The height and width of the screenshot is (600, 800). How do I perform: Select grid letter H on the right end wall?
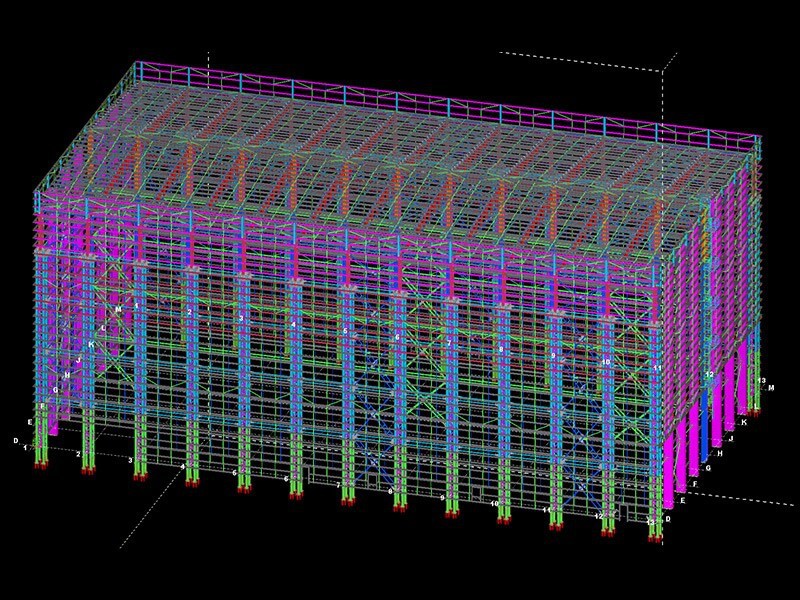(720, 453)
